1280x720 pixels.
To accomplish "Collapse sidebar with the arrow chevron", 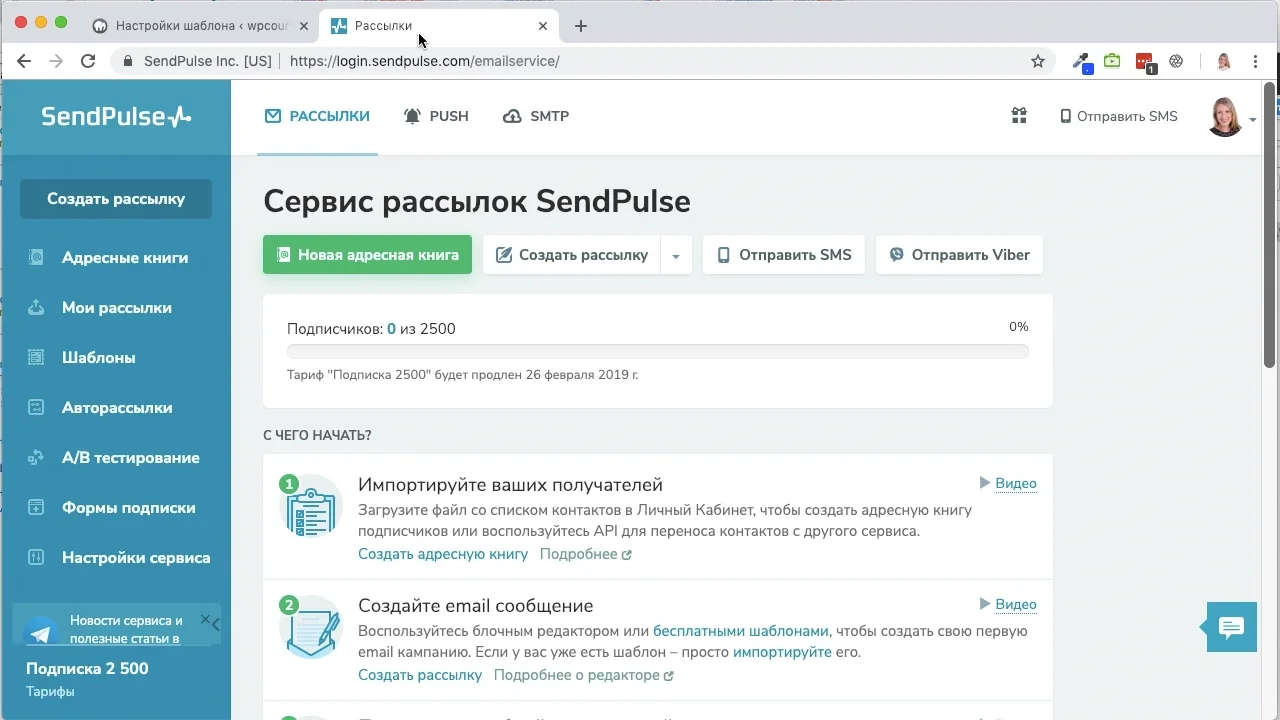I will pyautogui.click(x=216, y=625).
